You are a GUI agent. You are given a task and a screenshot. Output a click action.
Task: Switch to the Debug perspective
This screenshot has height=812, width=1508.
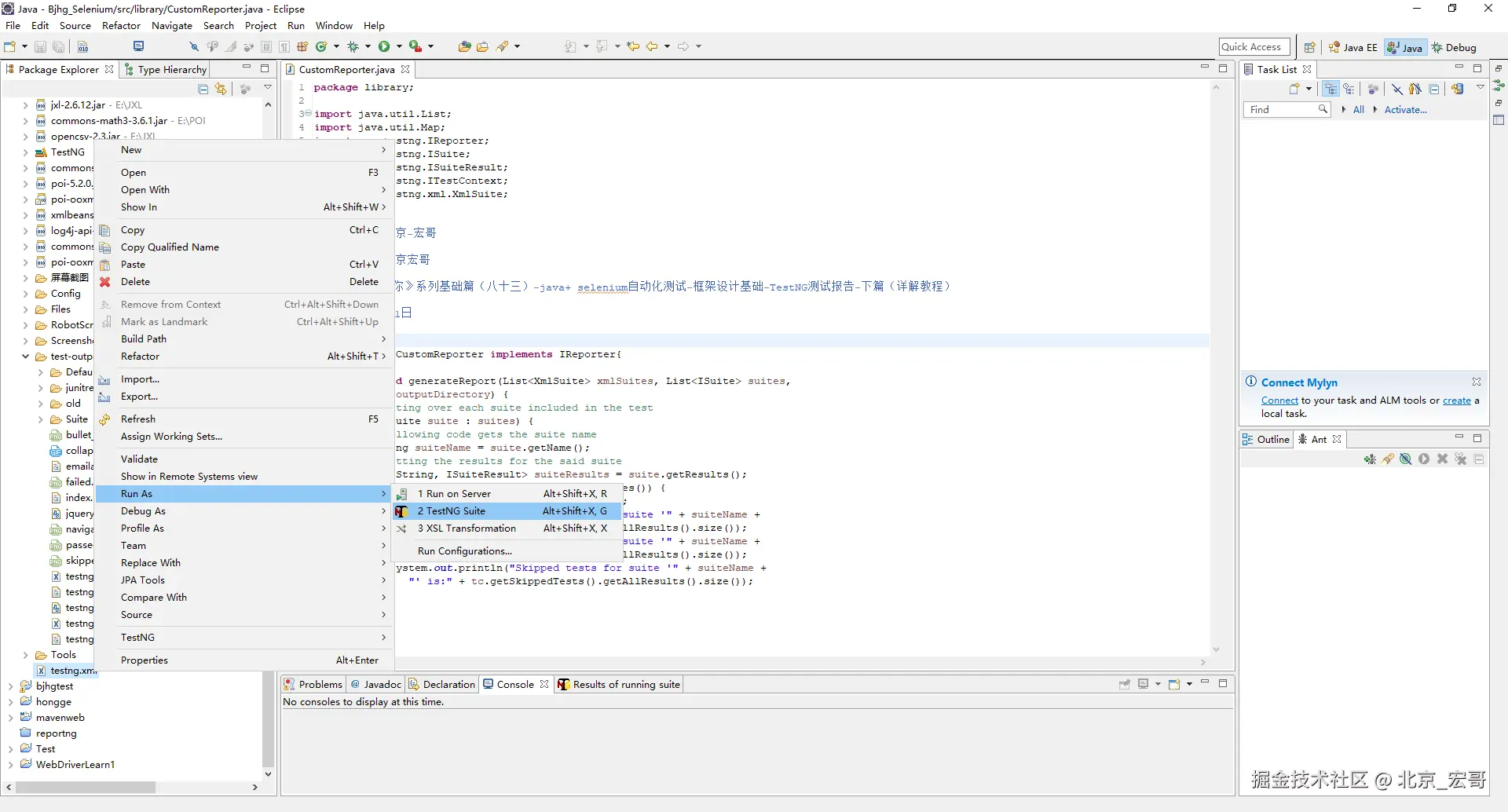point(1454,48)
